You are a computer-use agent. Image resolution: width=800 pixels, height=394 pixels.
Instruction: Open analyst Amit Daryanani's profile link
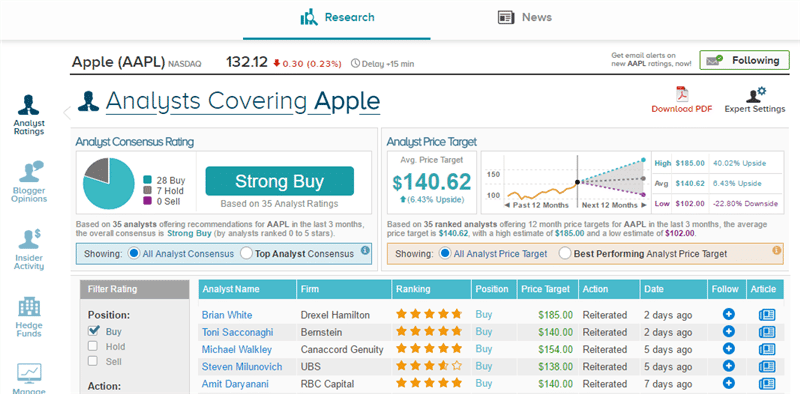coord(235,384)
